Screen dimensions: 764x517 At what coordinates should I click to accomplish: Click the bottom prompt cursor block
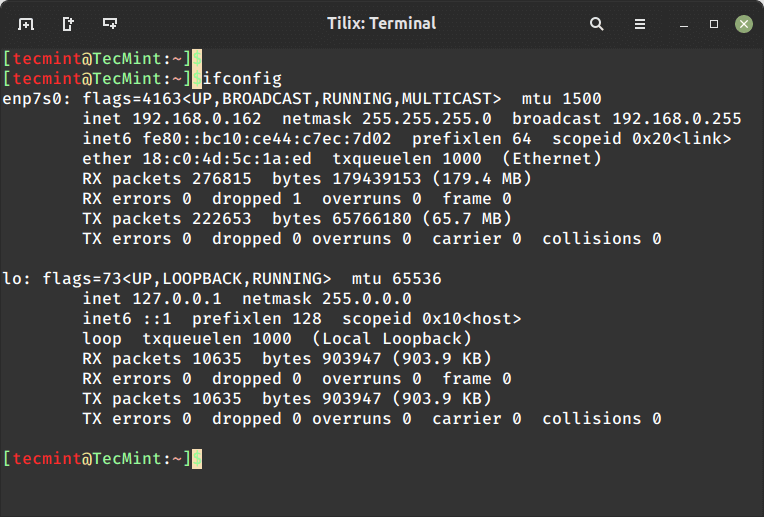click(x=197, y=459)
